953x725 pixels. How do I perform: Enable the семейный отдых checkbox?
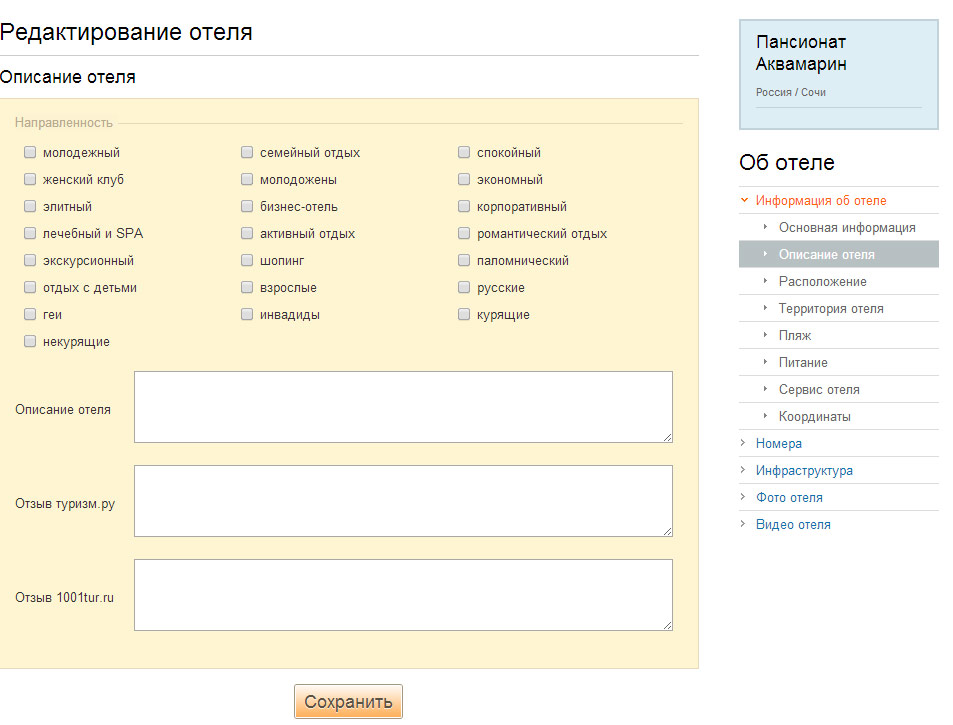coord(247,153)
